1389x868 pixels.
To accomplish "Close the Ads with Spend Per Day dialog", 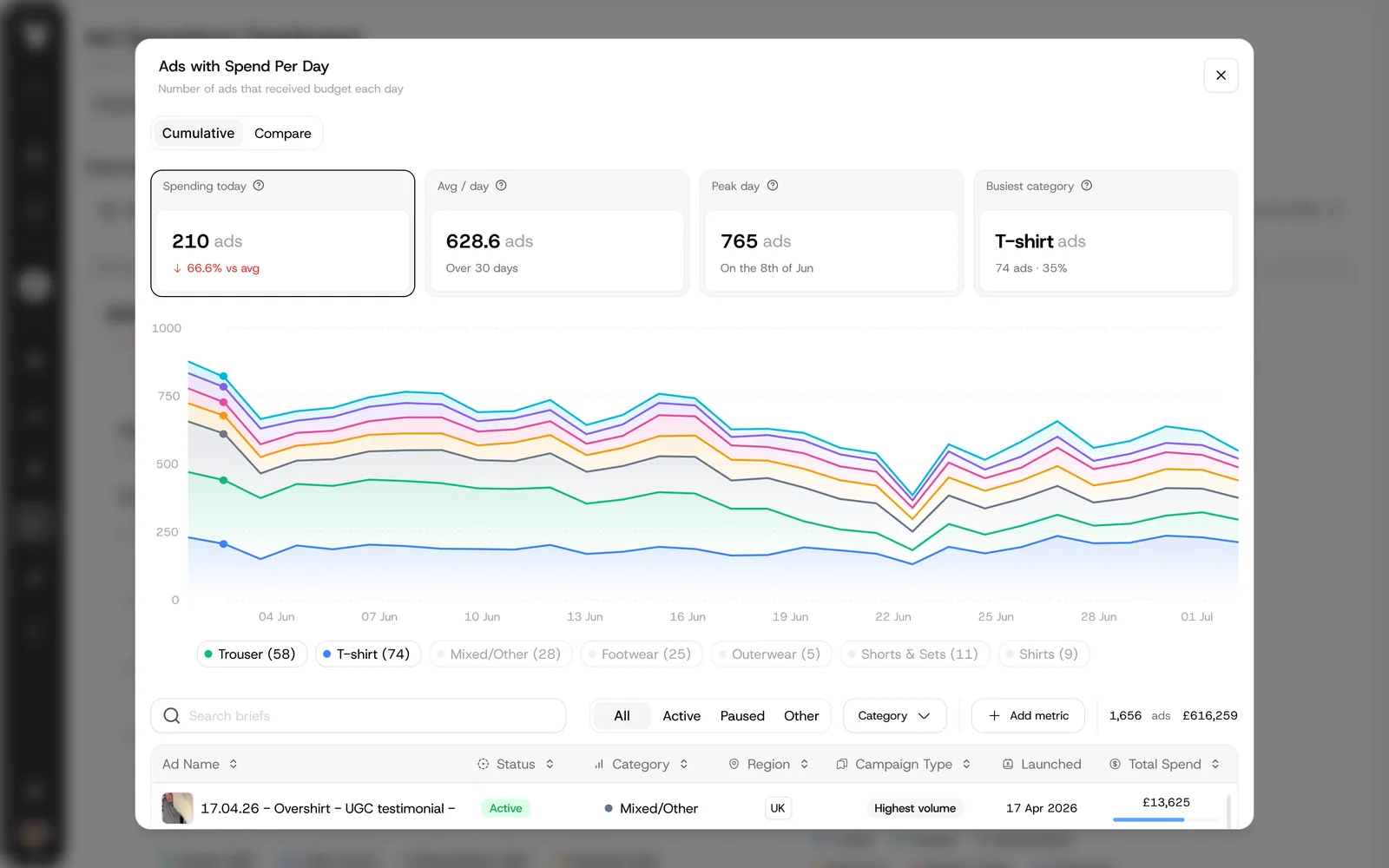I will click(1221, 76).
